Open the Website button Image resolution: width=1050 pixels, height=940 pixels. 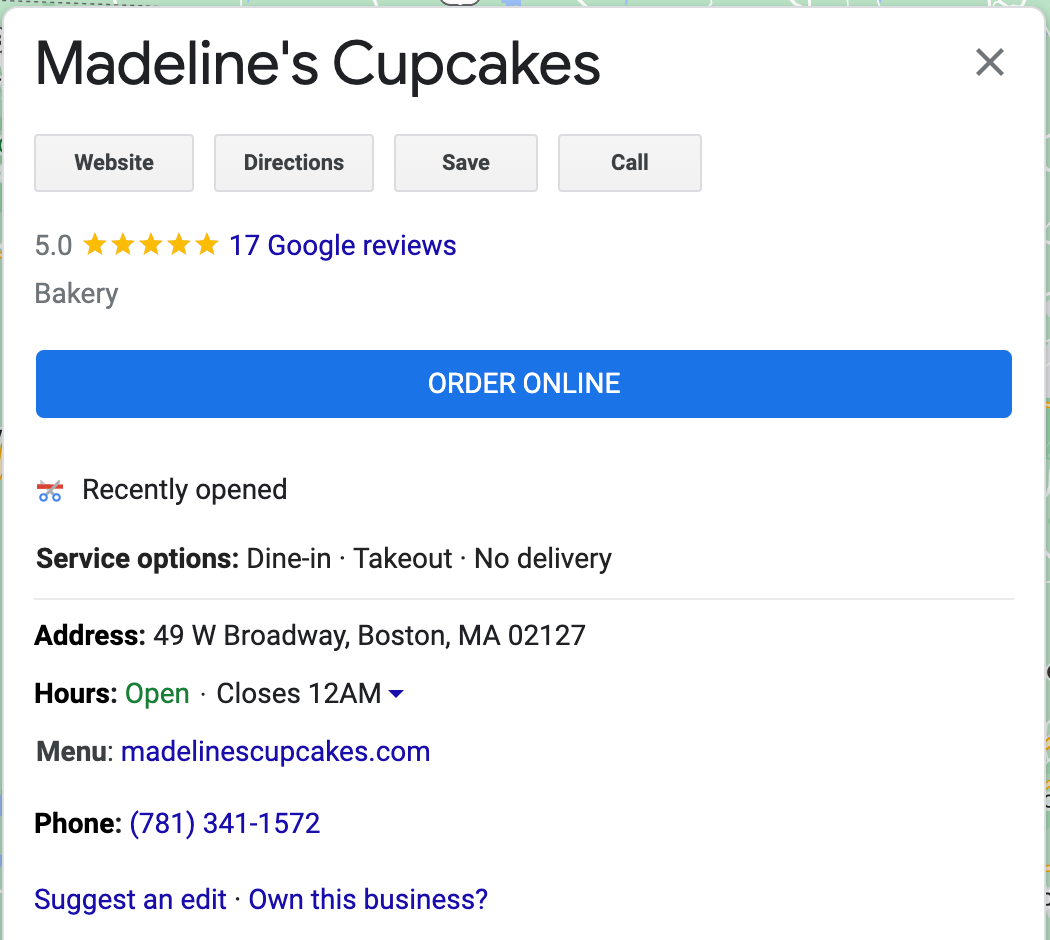(114, 163)
